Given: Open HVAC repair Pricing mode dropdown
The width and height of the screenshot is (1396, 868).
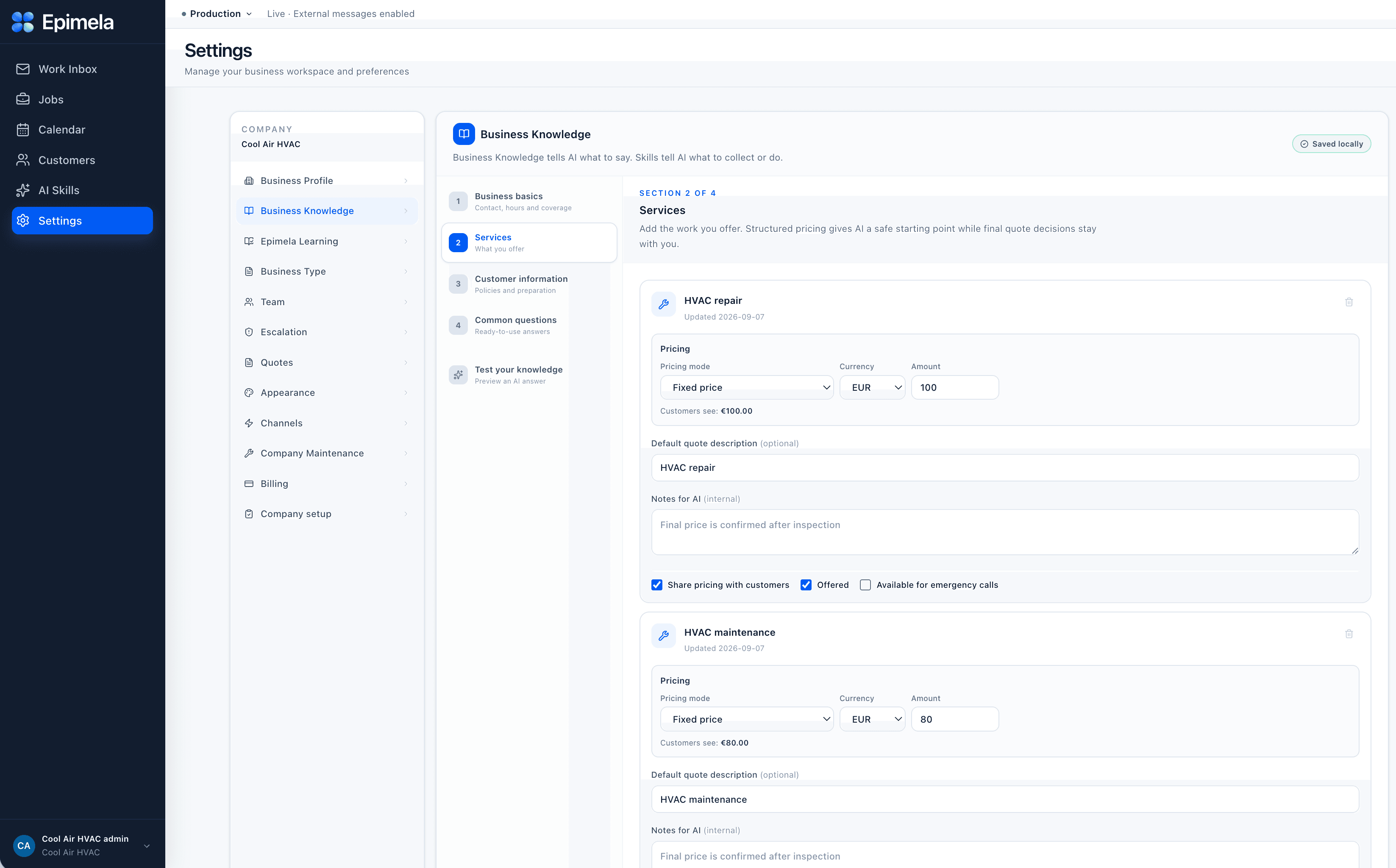Looking at the screenshot, I should [747, 387].
